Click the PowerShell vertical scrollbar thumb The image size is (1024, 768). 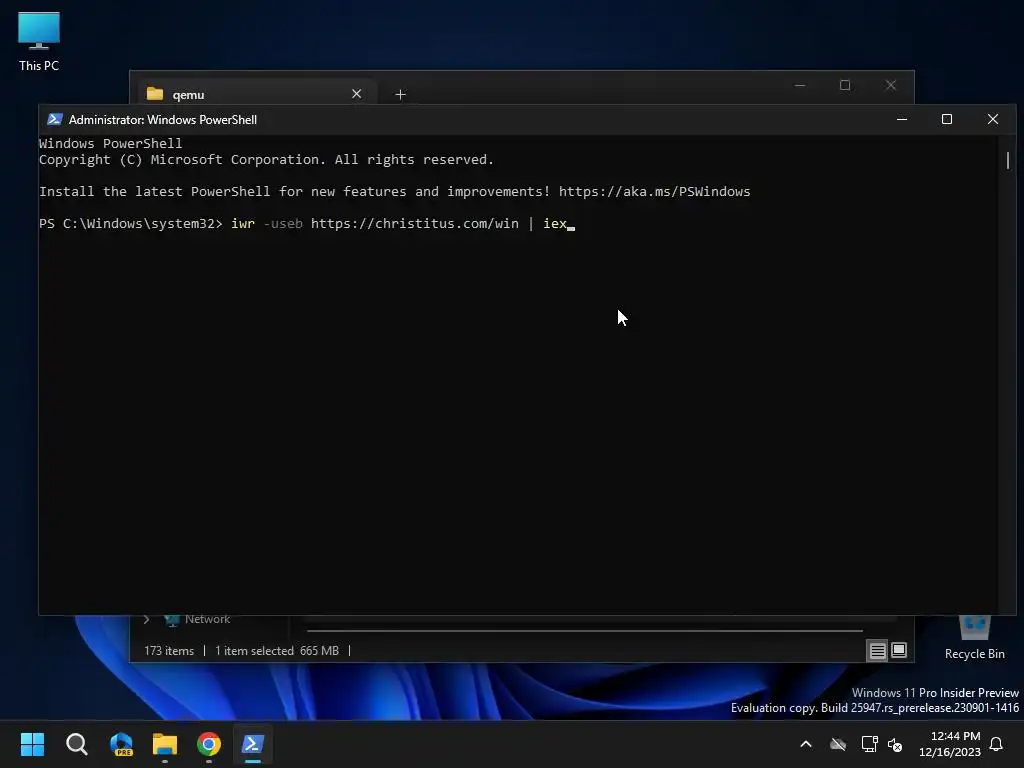[1008, 160]
